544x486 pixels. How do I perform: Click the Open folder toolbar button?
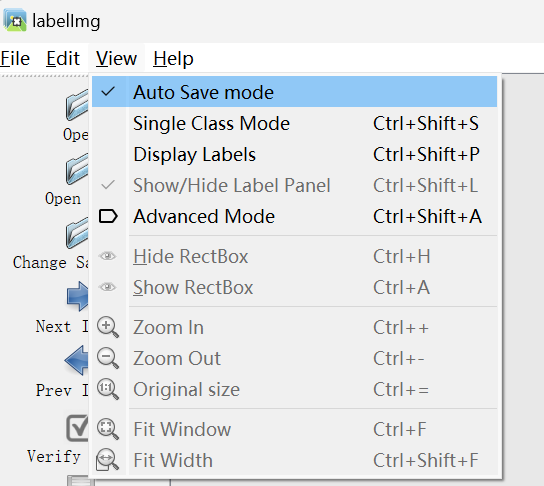point(76,116)
